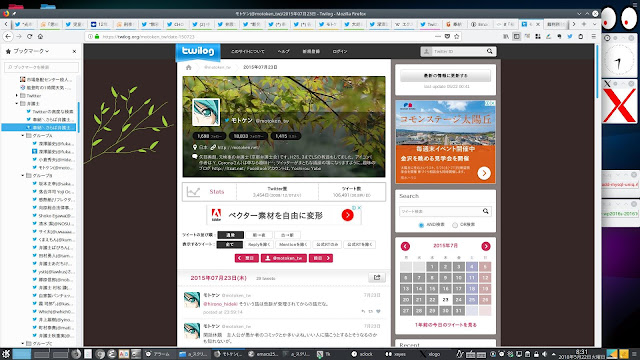Click red arrow on Adobe ad banner
640x360 pixels.
click(x=347, y=215)
